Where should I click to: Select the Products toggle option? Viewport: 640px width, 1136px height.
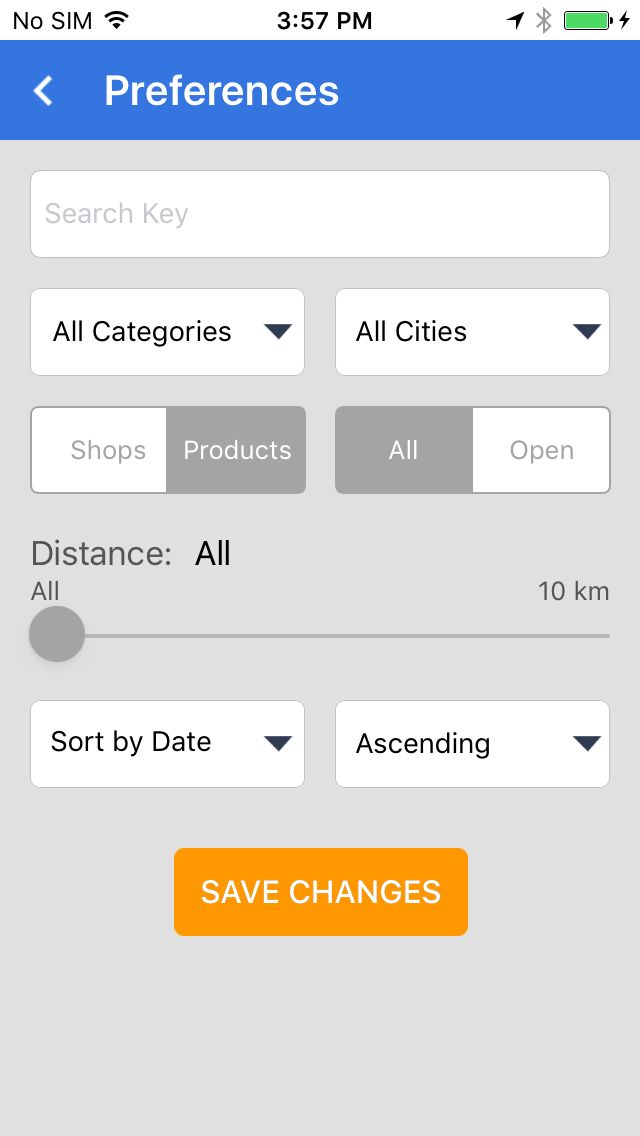pyautogui.click(x=237, y=450)
